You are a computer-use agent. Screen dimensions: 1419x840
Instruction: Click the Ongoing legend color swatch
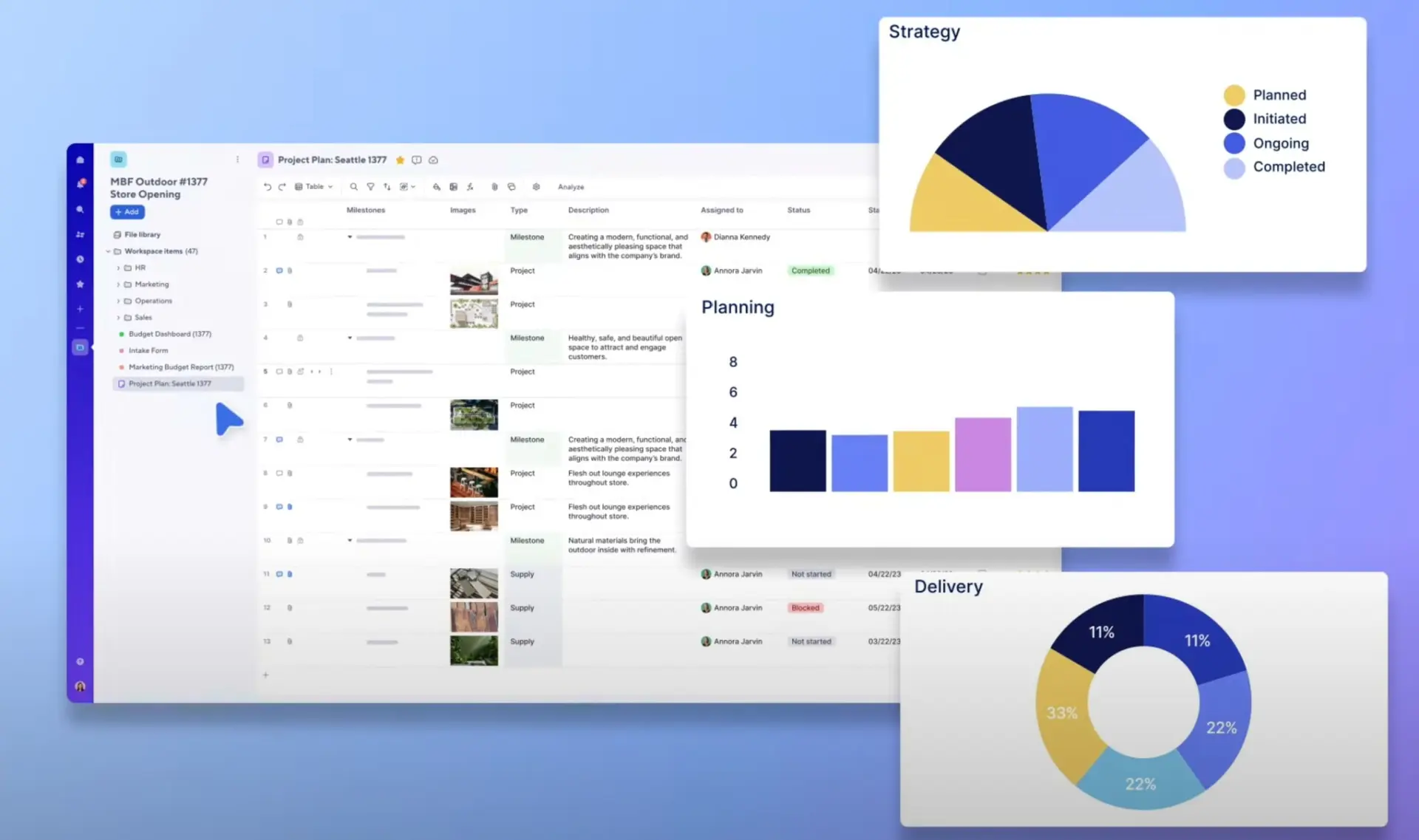point(1233,143)
